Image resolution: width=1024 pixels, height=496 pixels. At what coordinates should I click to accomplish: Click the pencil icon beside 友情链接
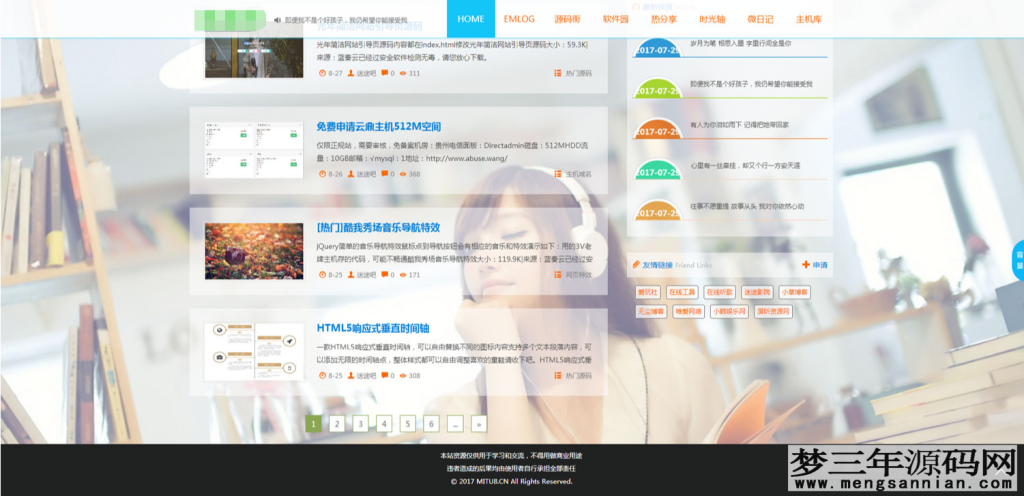tap(636, 265)
